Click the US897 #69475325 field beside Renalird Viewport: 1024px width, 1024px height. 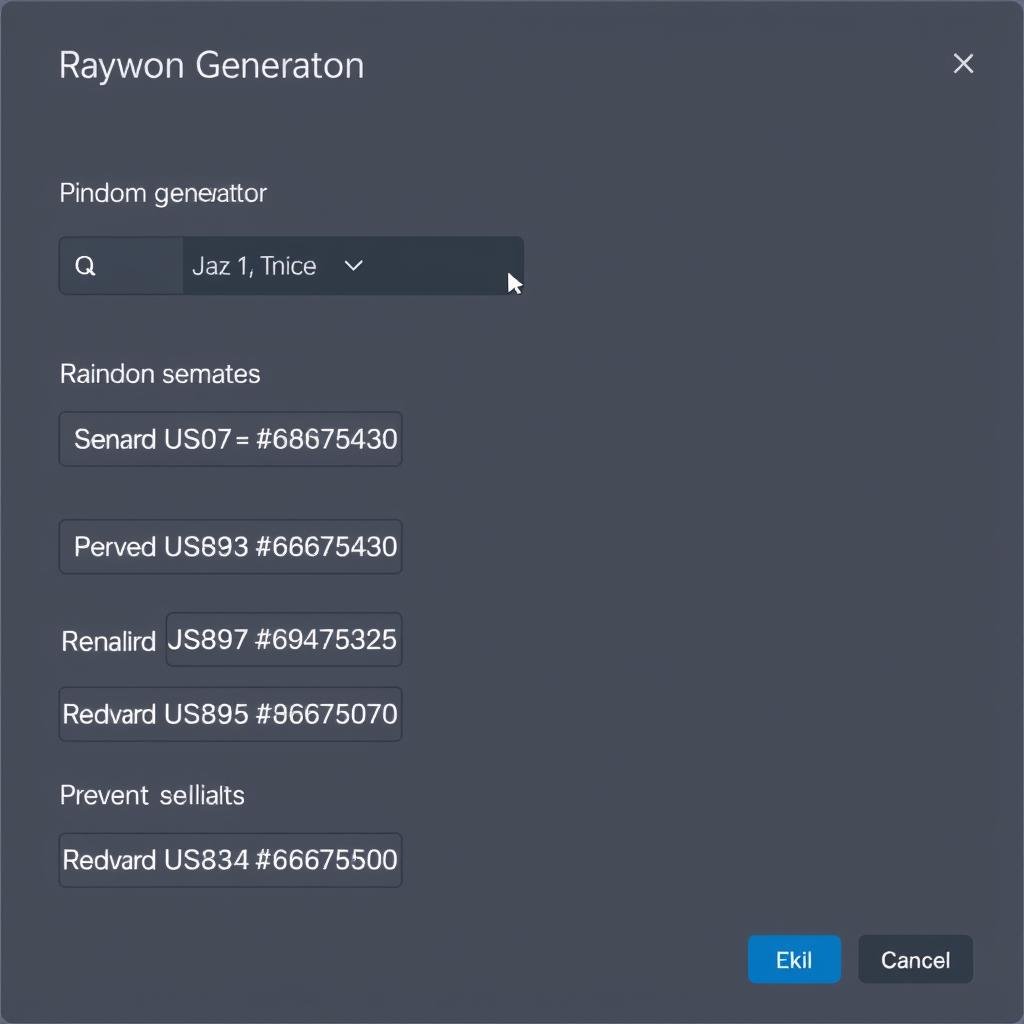[284, 640]
